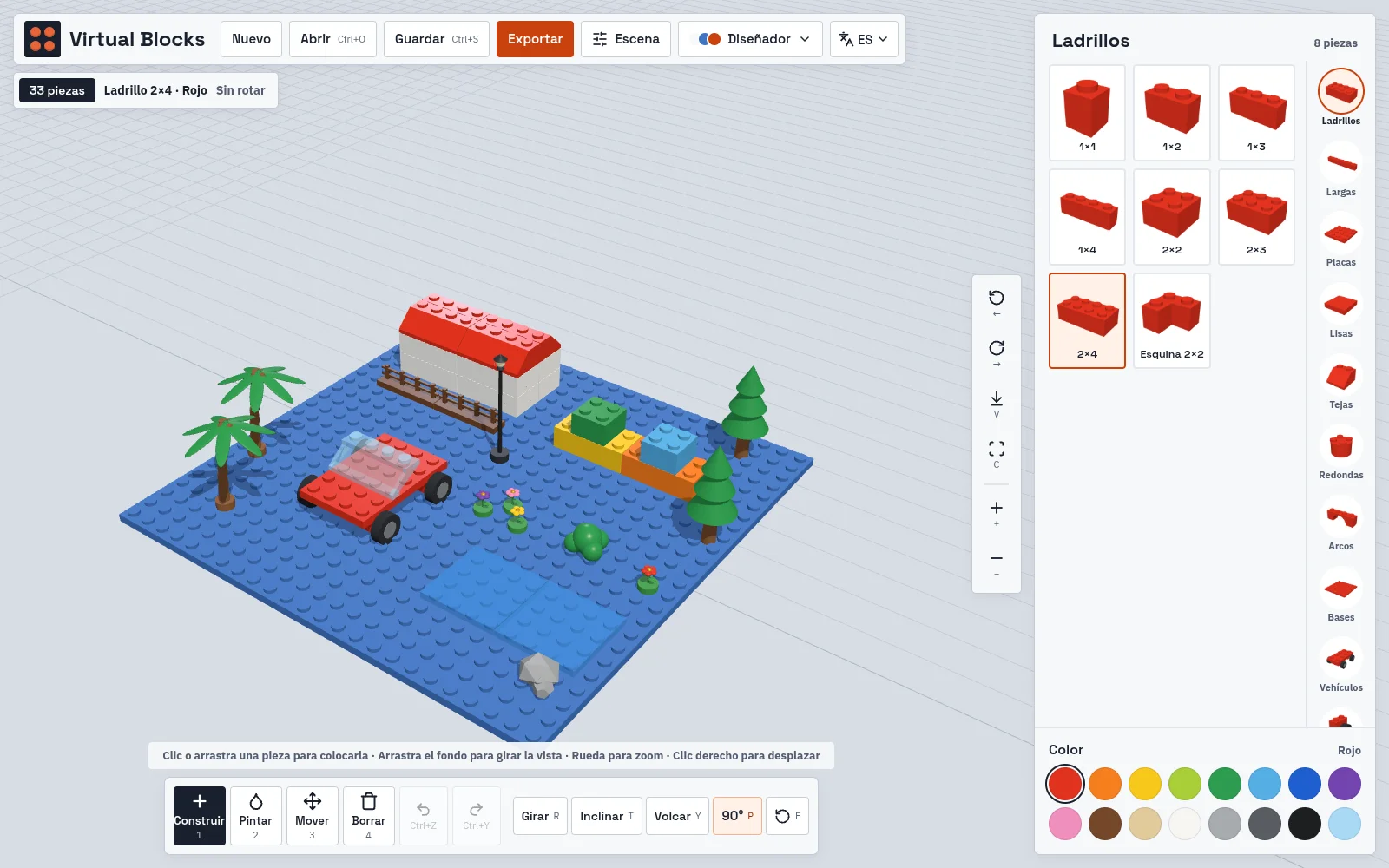
Task: Switch to the Pintar tool
Action: tap(256, 816)
